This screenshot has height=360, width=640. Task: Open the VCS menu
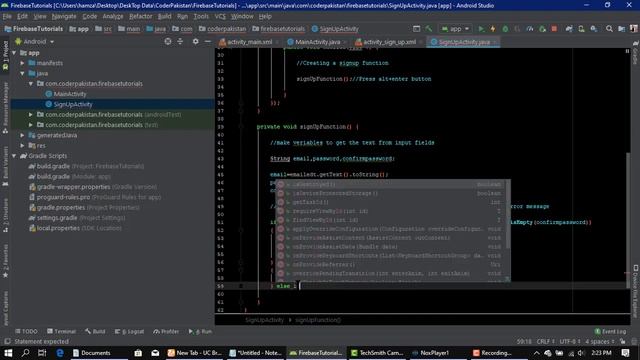point(220,16)
